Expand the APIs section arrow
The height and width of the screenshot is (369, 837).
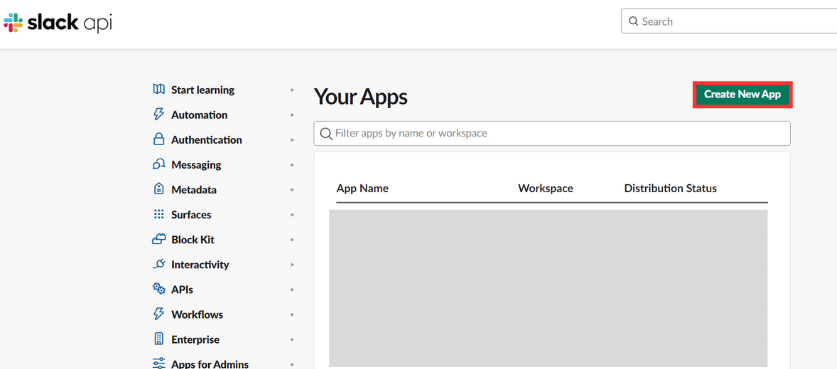(292, 289)
